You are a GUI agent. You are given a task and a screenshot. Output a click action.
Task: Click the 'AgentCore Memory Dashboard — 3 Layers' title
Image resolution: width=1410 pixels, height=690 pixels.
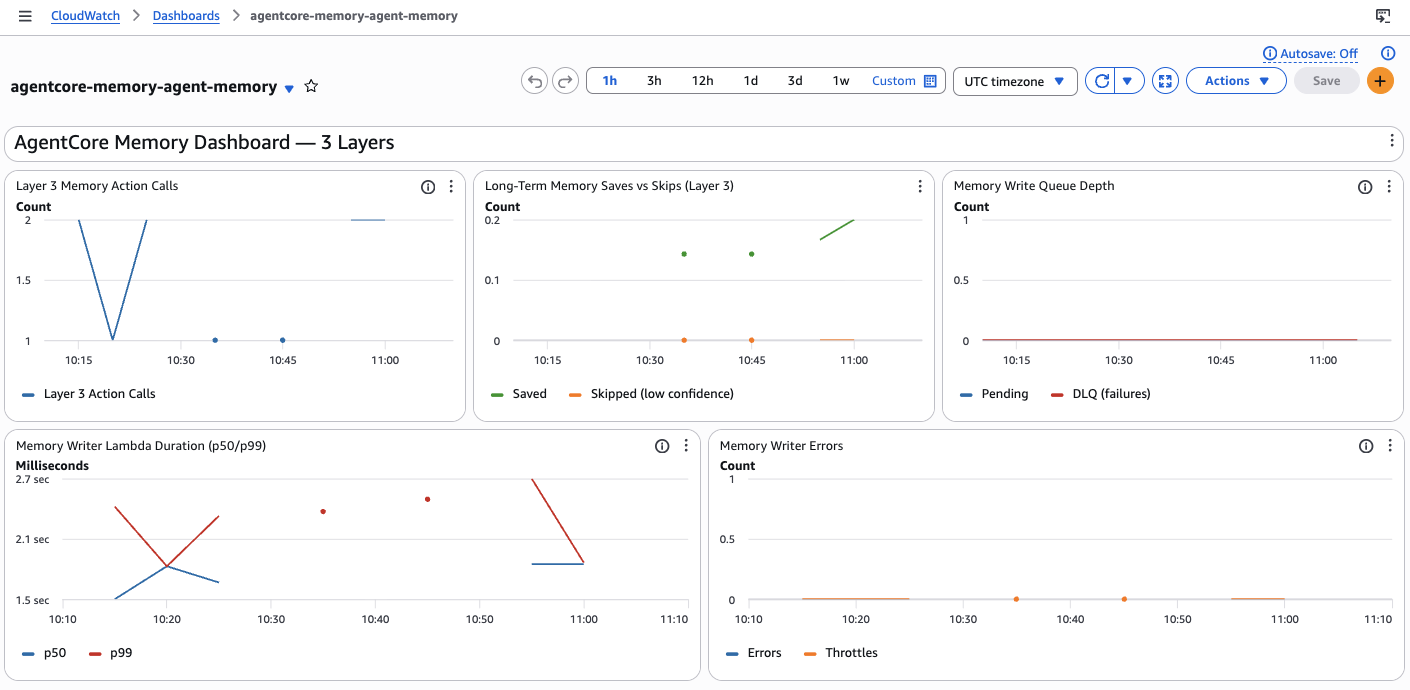(204, 142)
